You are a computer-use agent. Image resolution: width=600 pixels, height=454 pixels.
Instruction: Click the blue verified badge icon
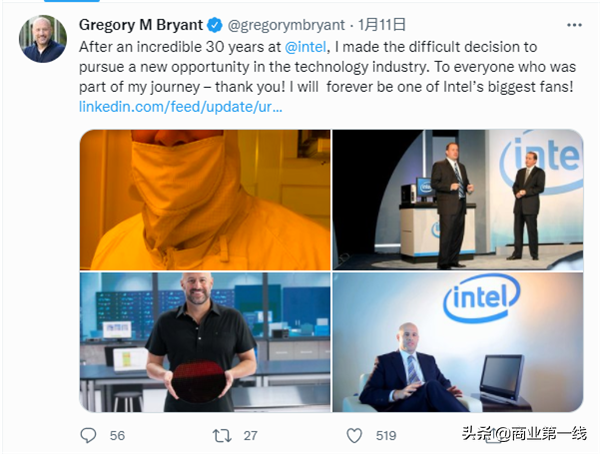click(x=214, y=25)
